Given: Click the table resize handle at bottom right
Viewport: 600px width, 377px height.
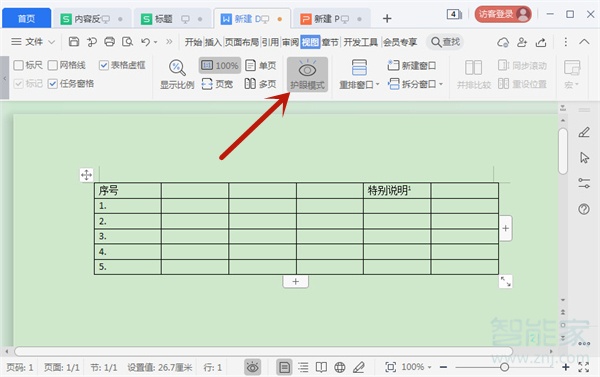Looking at the screenshot, I should click(505, 282).
